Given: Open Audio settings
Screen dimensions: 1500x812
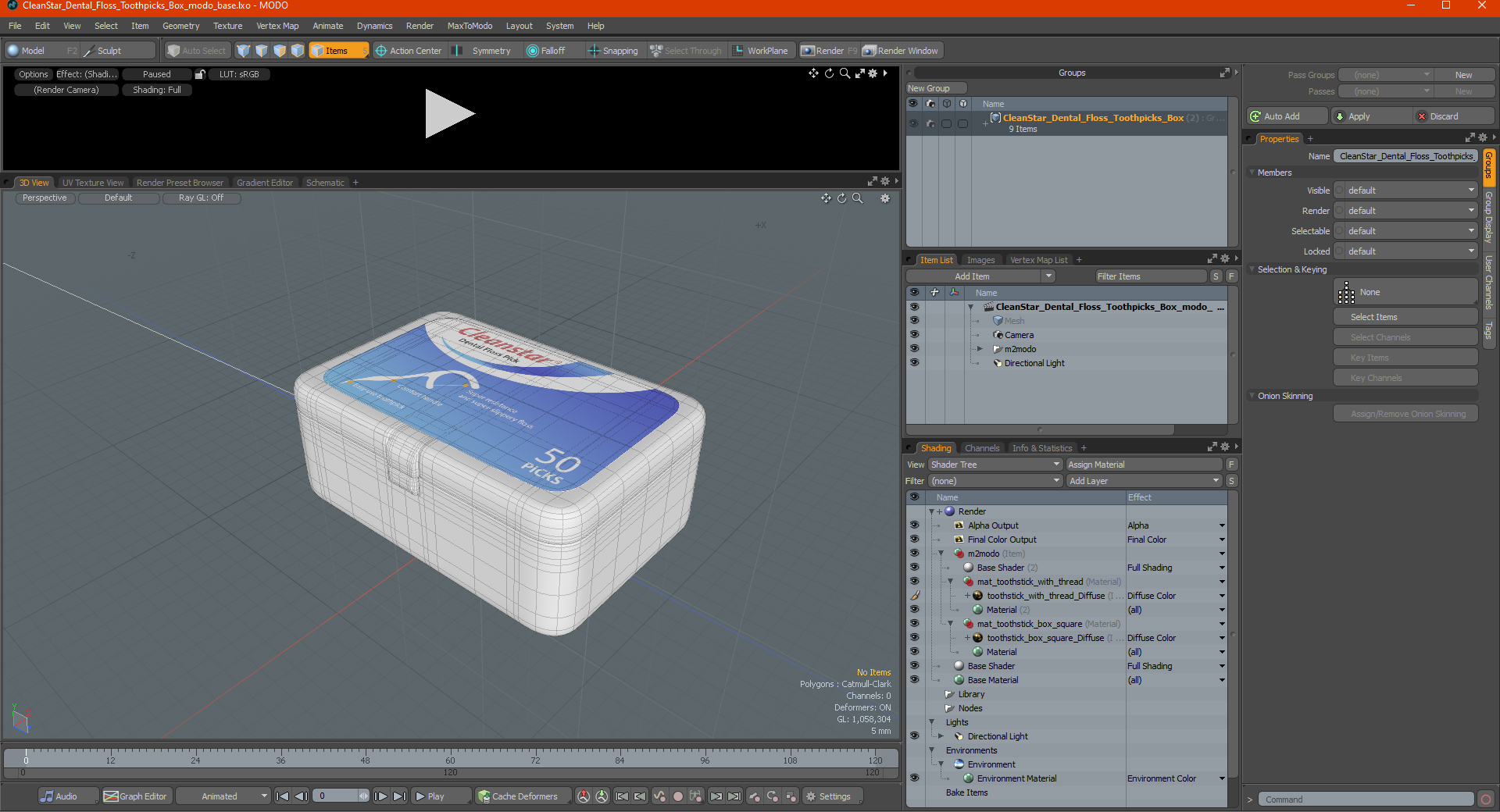Looking at the screenshot, I should (x=68, y=796).
